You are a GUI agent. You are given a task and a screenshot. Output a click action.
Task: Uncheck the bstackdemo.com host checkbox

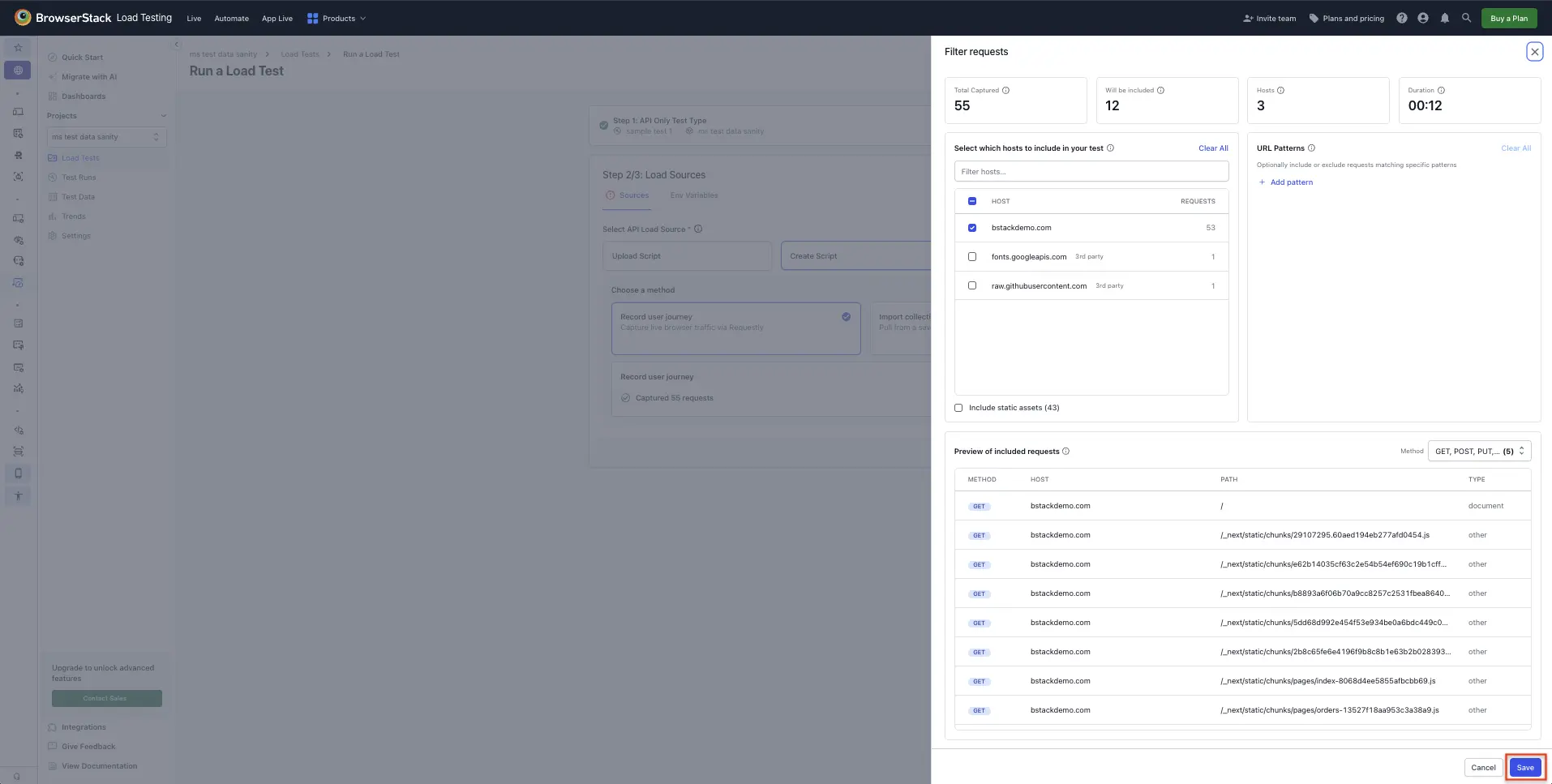[x=972, y=228]
